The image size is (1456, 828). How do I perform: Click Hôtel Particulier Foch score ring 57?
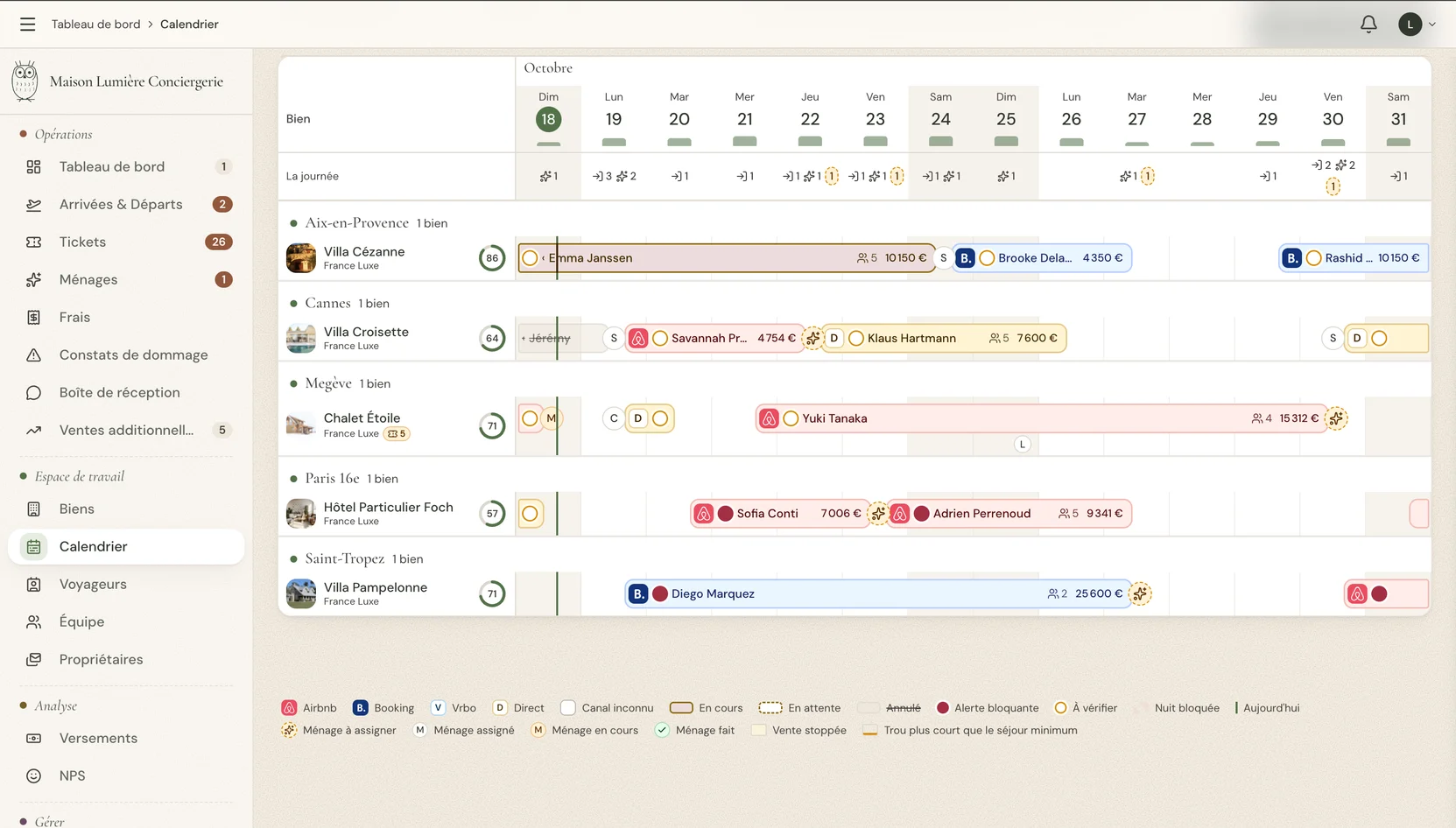point(492,514)
